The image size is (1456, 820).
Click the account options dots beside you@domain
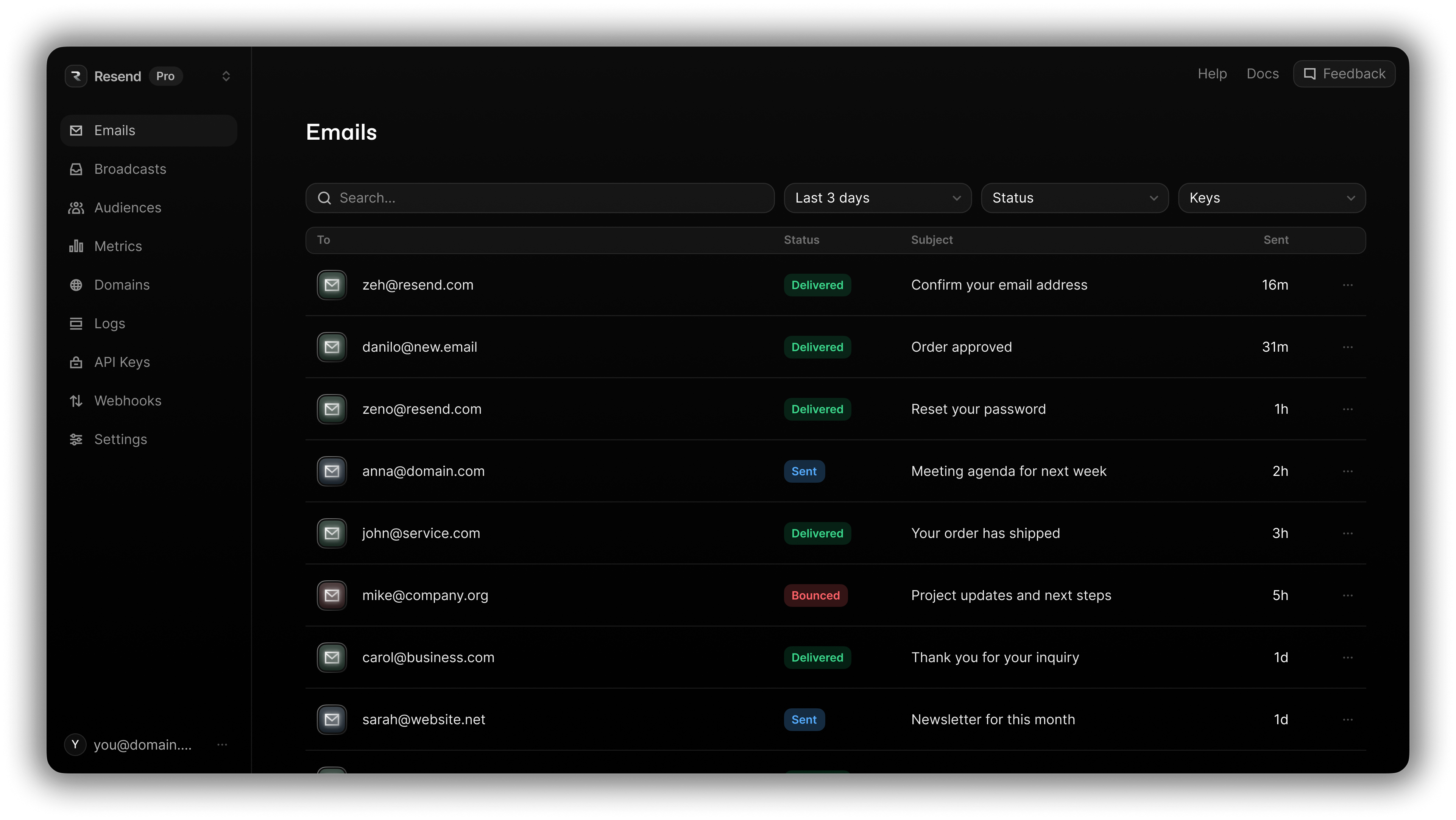(x=222, y=745)
